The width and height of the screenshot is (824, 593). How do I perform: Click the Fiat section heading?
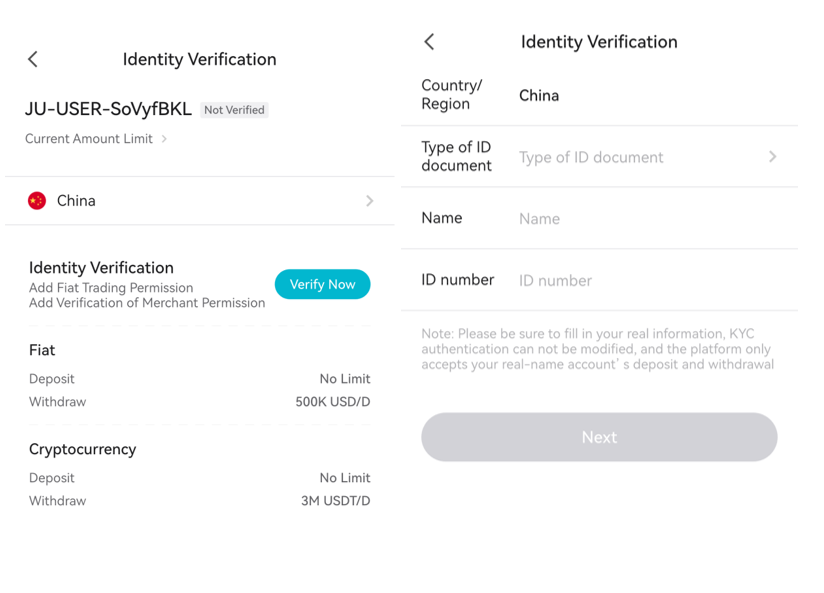[42, 350]
